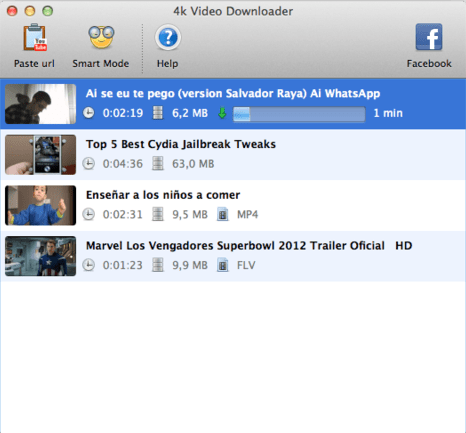Select title 'Enseñar a los niños a comer'
The width and height of the screenshot is (466, 433).
pos(163,195)
